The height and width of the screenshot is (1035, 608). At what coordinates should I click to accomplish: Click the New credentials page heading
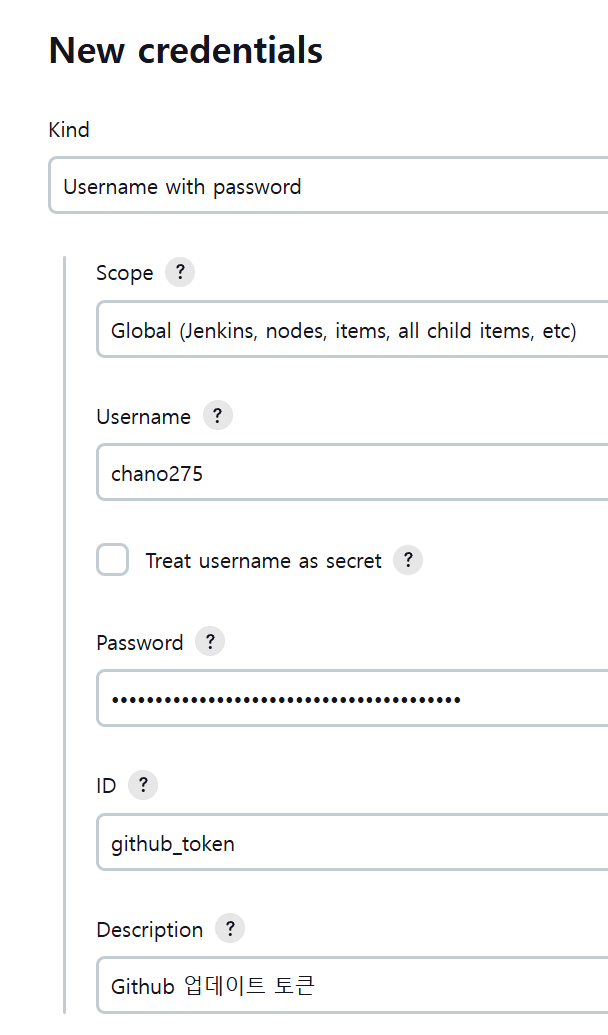186,50
